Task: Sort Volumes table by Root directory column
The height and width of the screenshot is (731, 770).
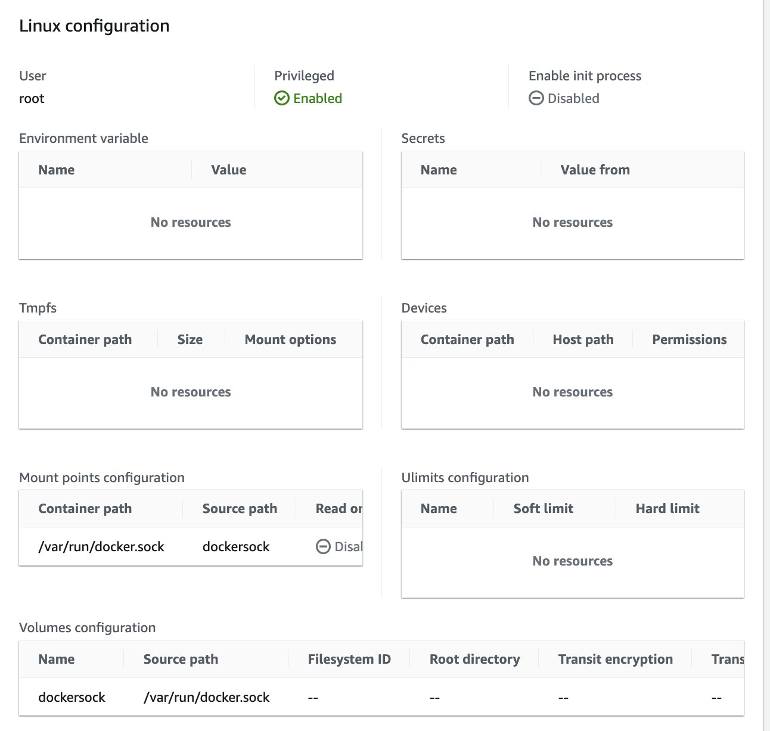Action: [x=474, y=660]
